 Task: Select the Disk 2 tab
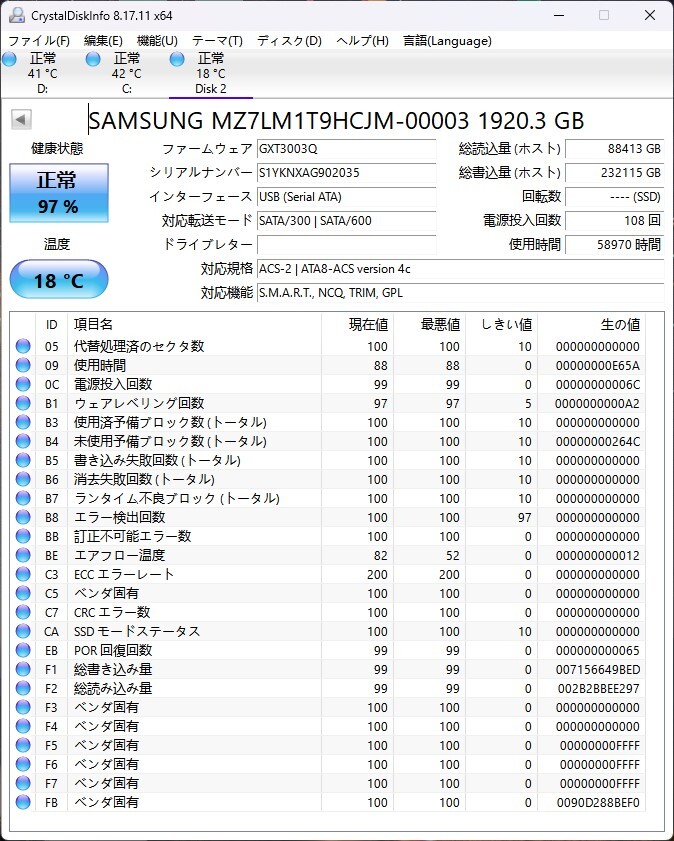(211, 73)
